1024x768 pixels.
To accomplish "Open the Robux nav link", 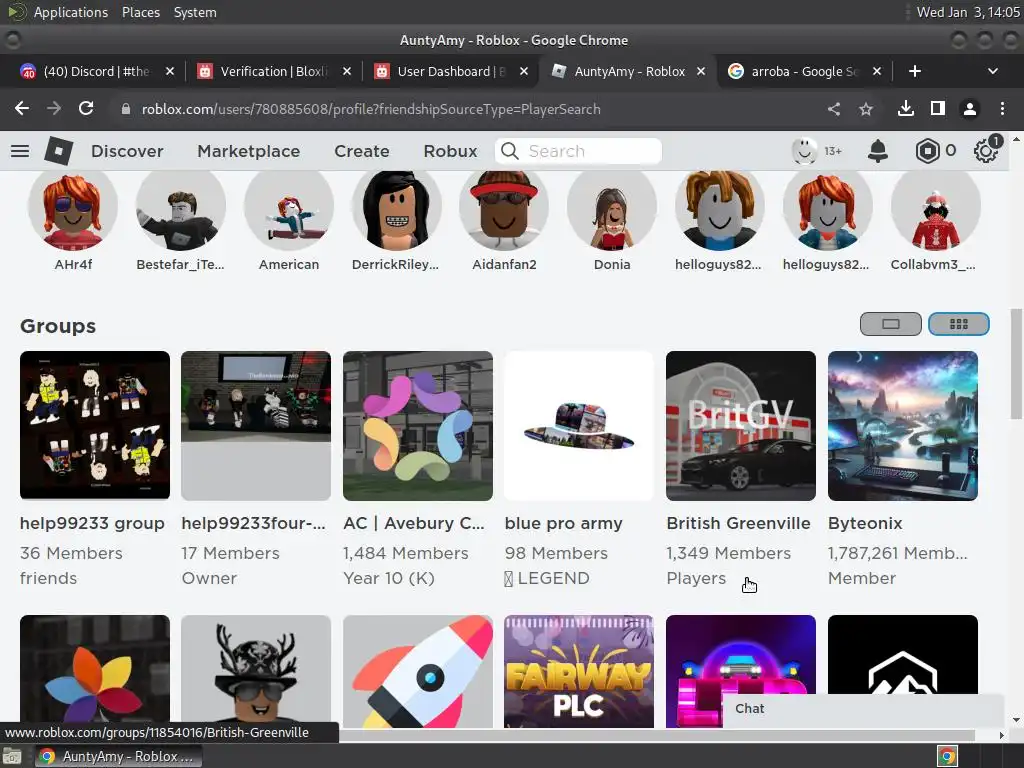I will click(451, 151).
